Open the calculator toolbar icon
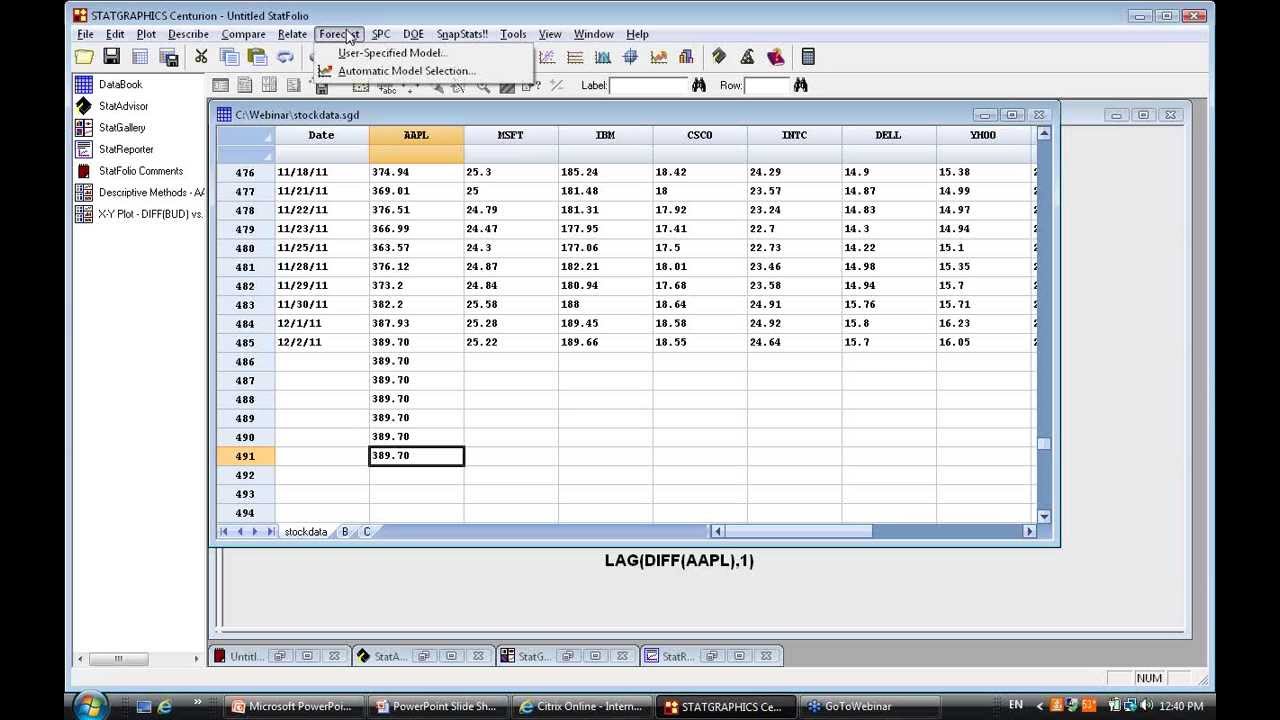The image size is (1280, 720). [x=808, y=57]
